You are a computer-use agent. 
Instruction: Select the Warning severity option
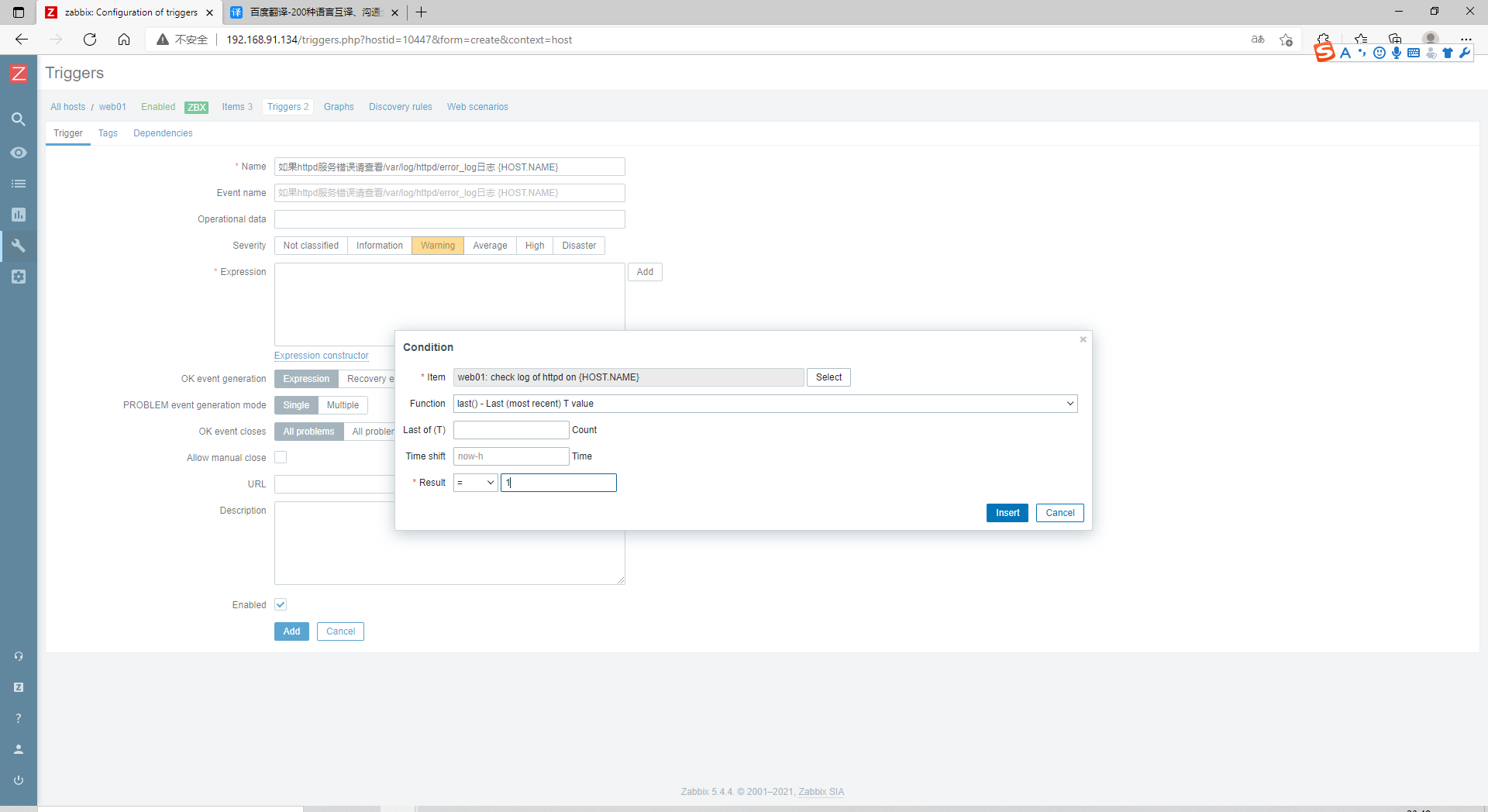pyautogui.click(x=438, y=246)
